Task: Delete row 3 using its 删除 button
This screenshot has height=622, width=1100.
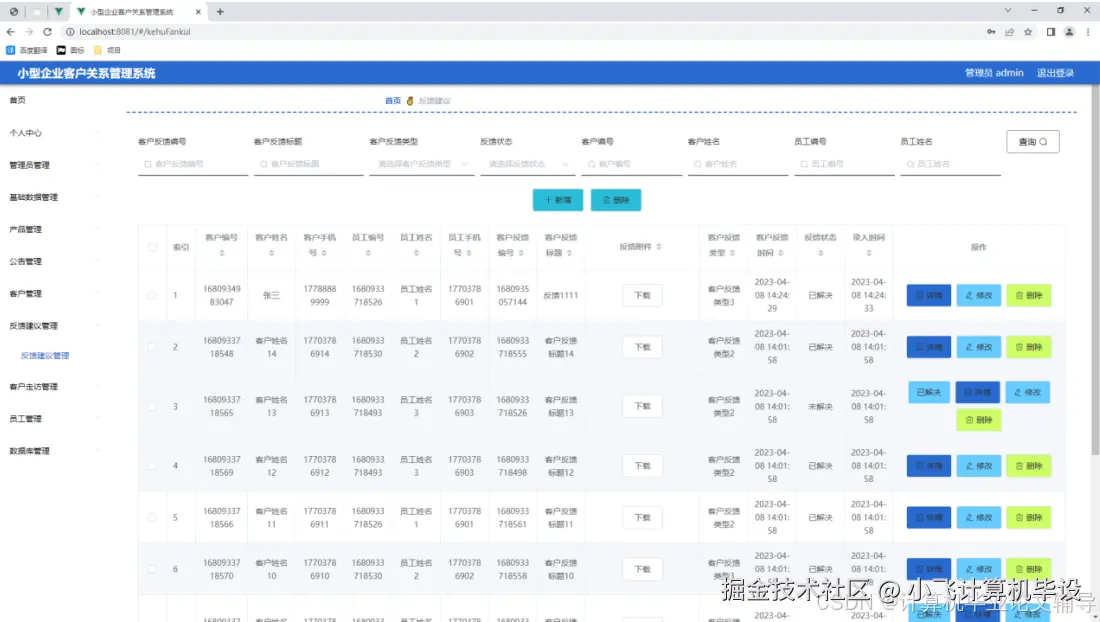Action: (979, 420)
